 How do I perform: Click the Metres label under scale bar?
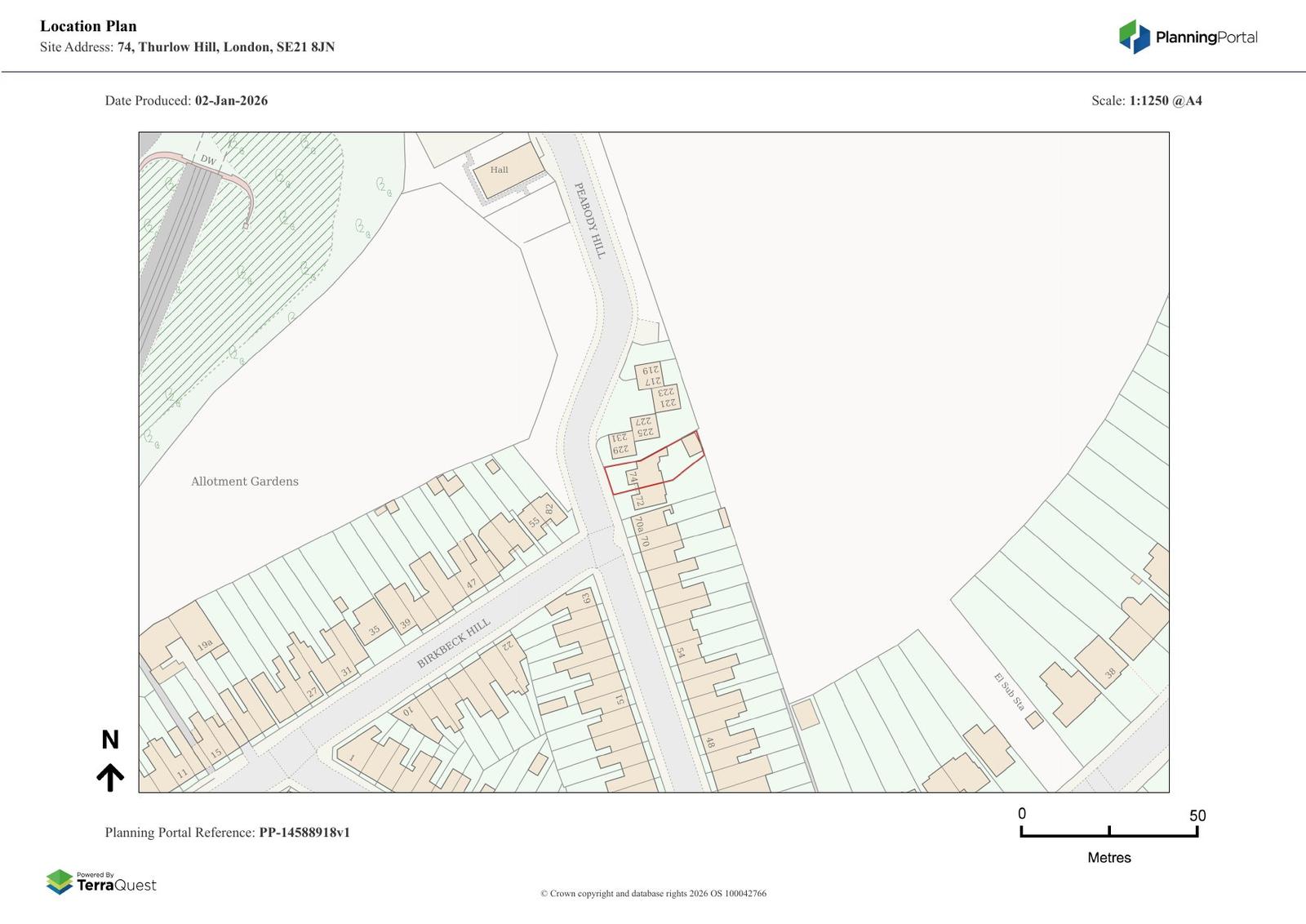[x=1108, y=858]
